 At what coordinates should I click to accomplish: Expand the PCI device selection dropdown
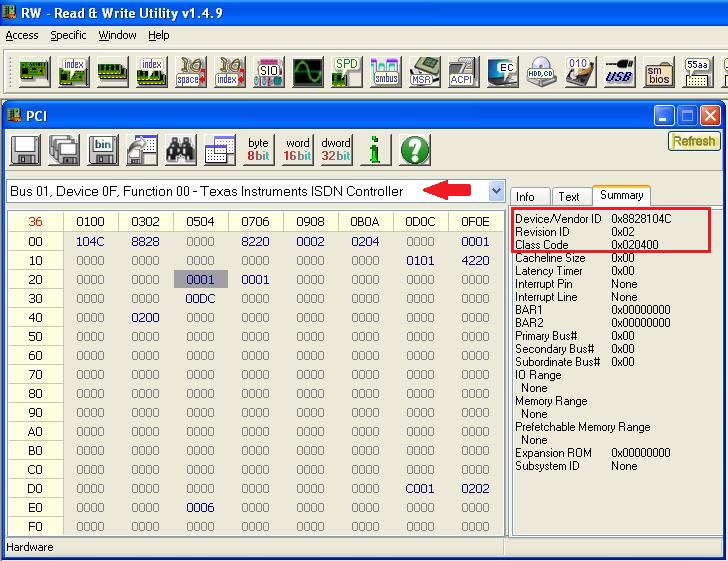click(496, 191)
